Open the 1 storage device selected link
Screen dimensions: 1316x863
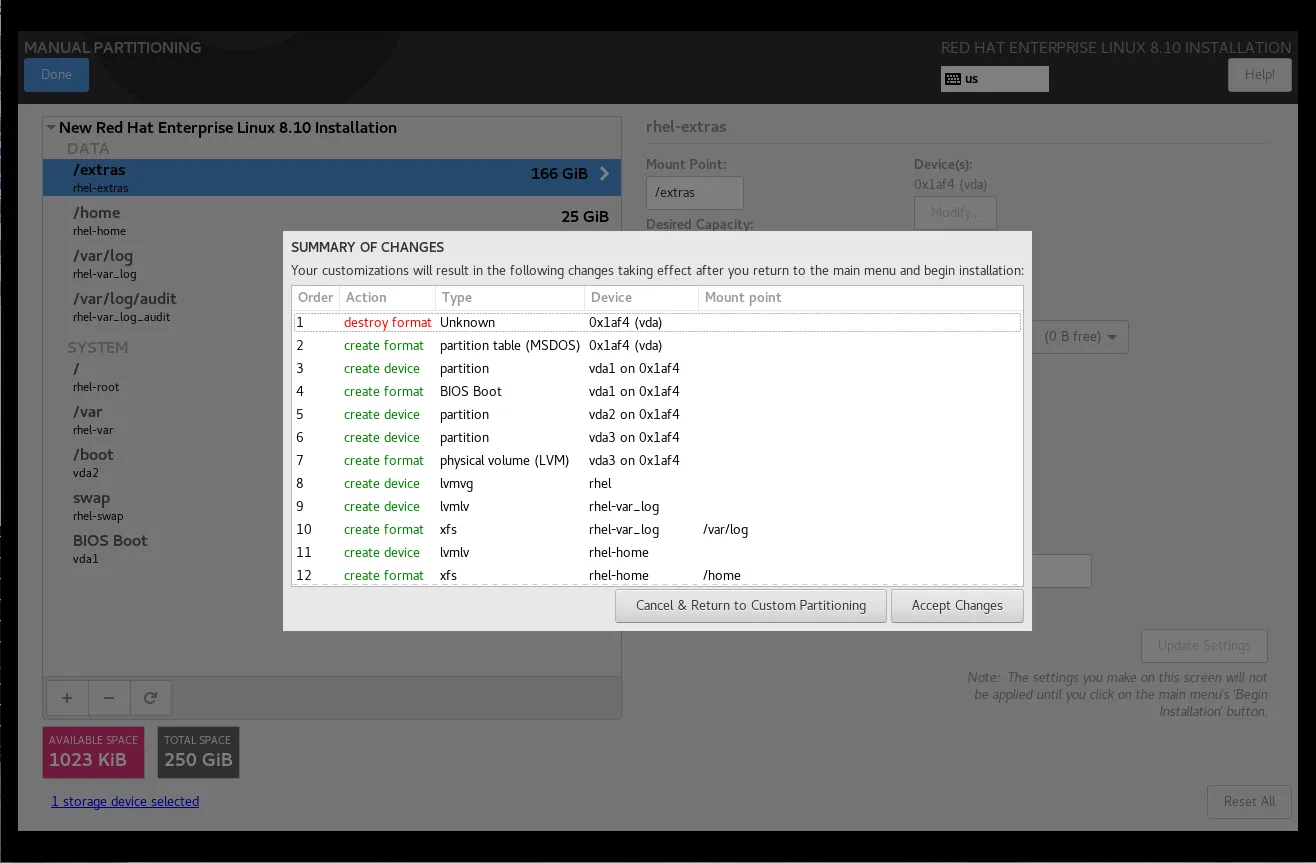pyautogui.click(x=125, y=801)
